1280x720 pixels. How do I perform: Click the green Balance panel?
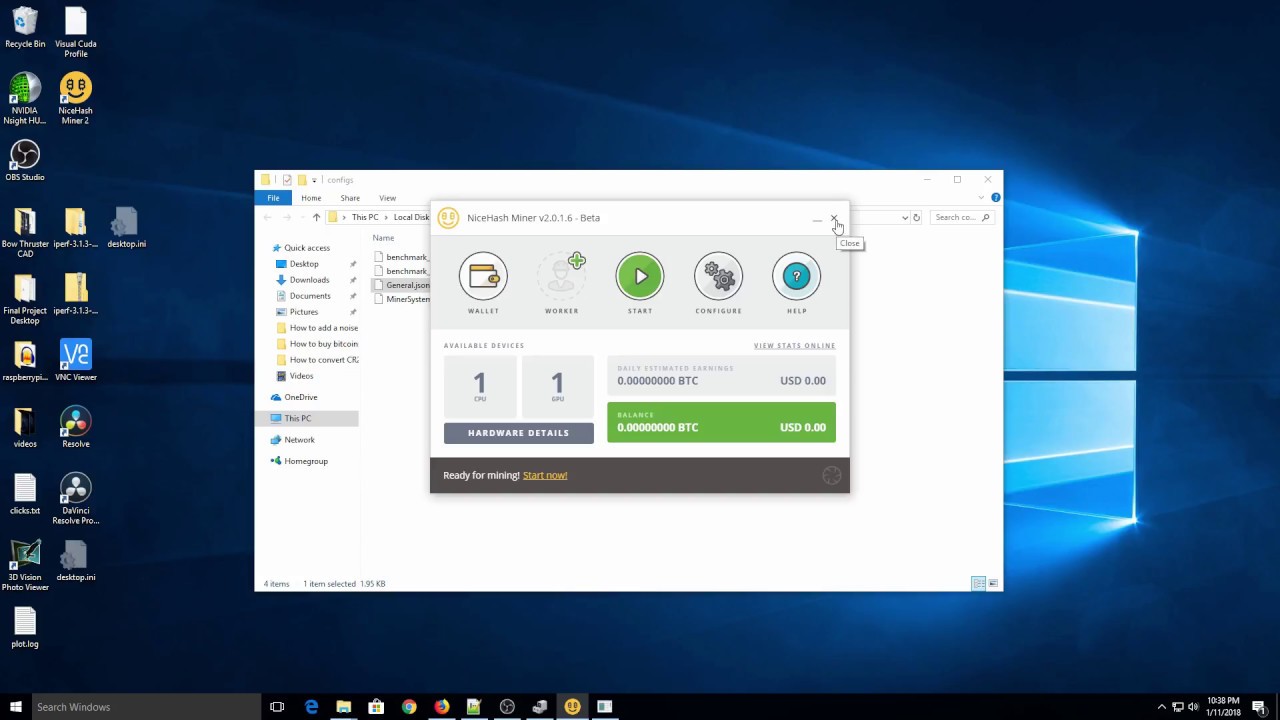click(x=721, y=422)
